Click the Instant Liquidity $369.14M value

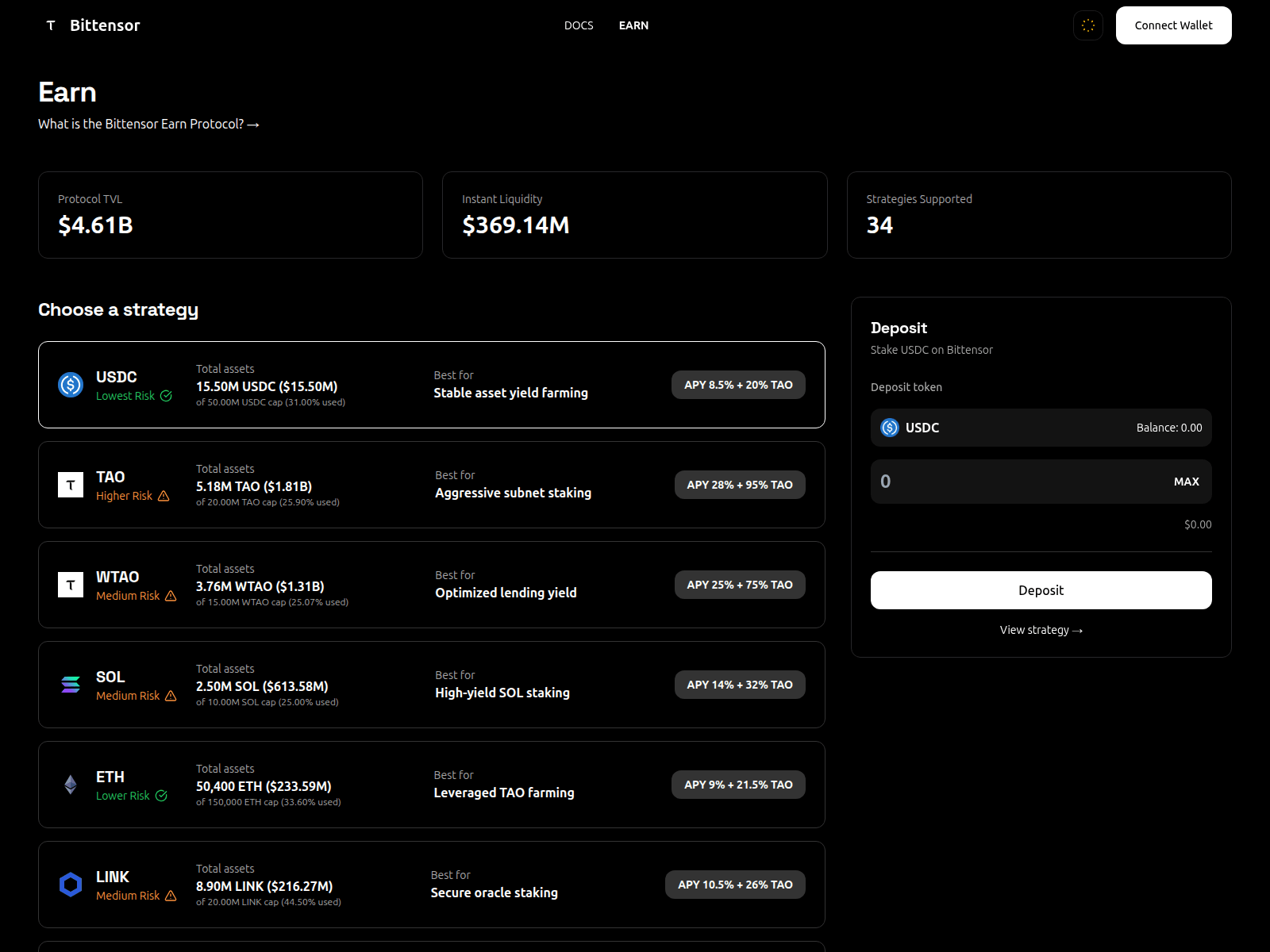[x=516, y=225]
